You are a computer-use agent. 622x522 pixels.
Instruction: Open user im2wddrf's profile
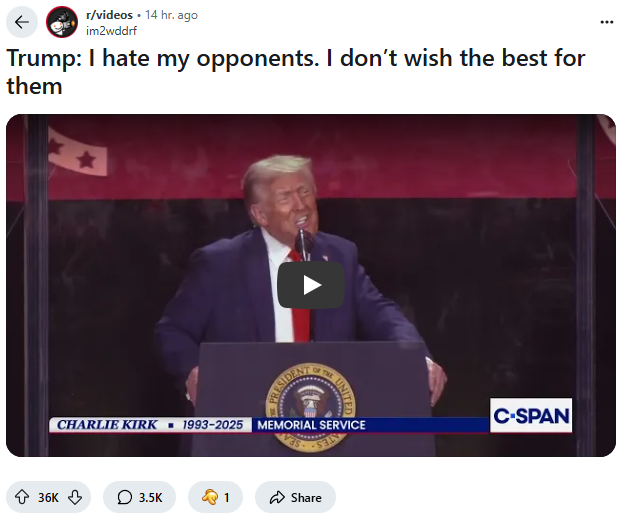(x=111, y=31)
